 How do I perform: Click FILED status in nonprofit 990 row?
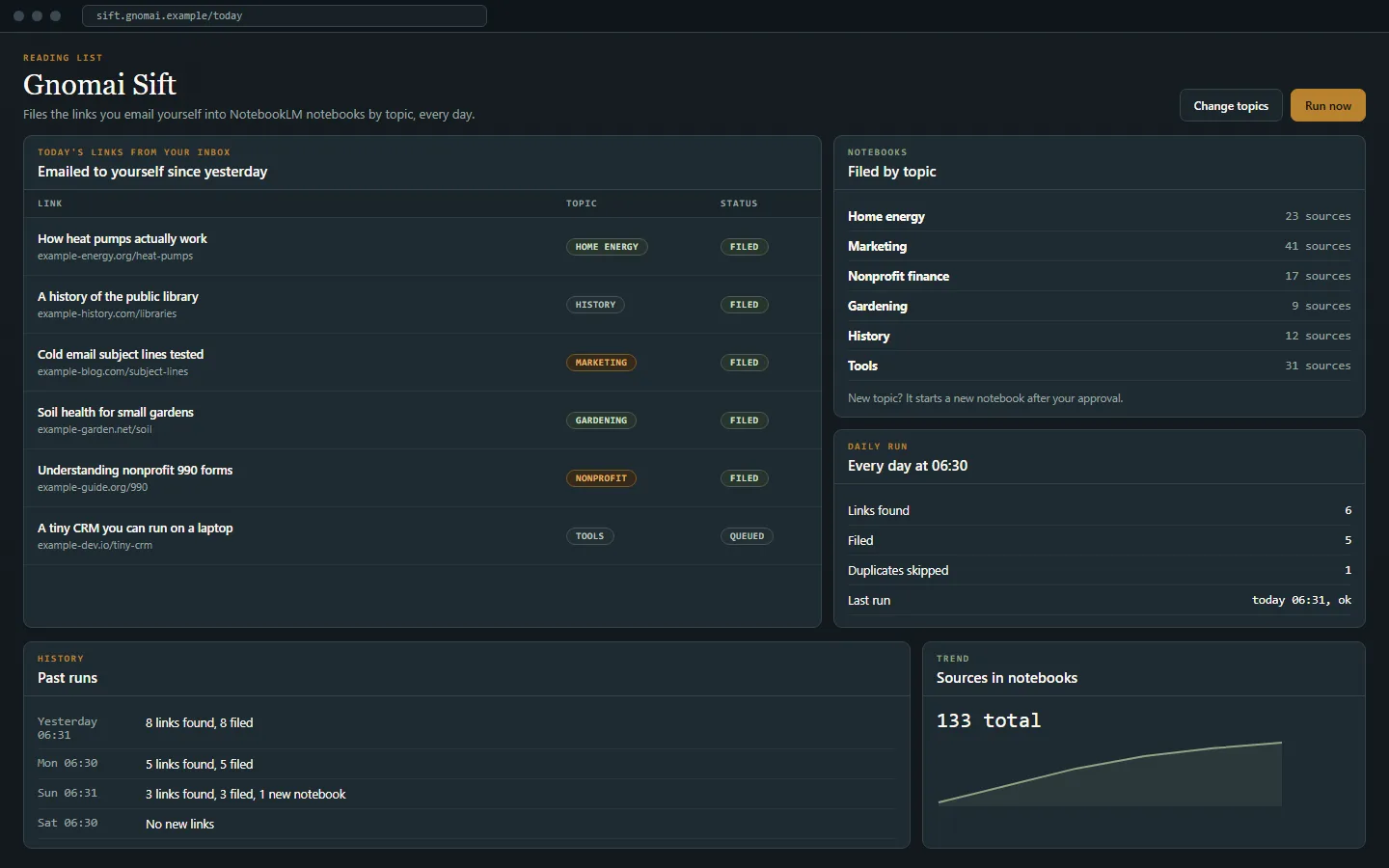[744, 478]
